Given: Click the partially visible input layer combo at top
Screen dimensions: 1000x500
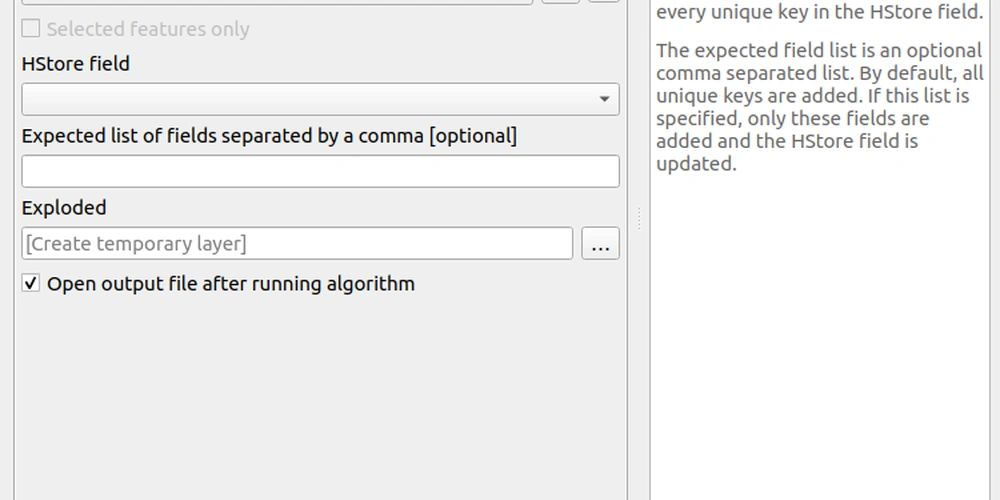Looking at the screenshot, I should click(x=277, y=2).
